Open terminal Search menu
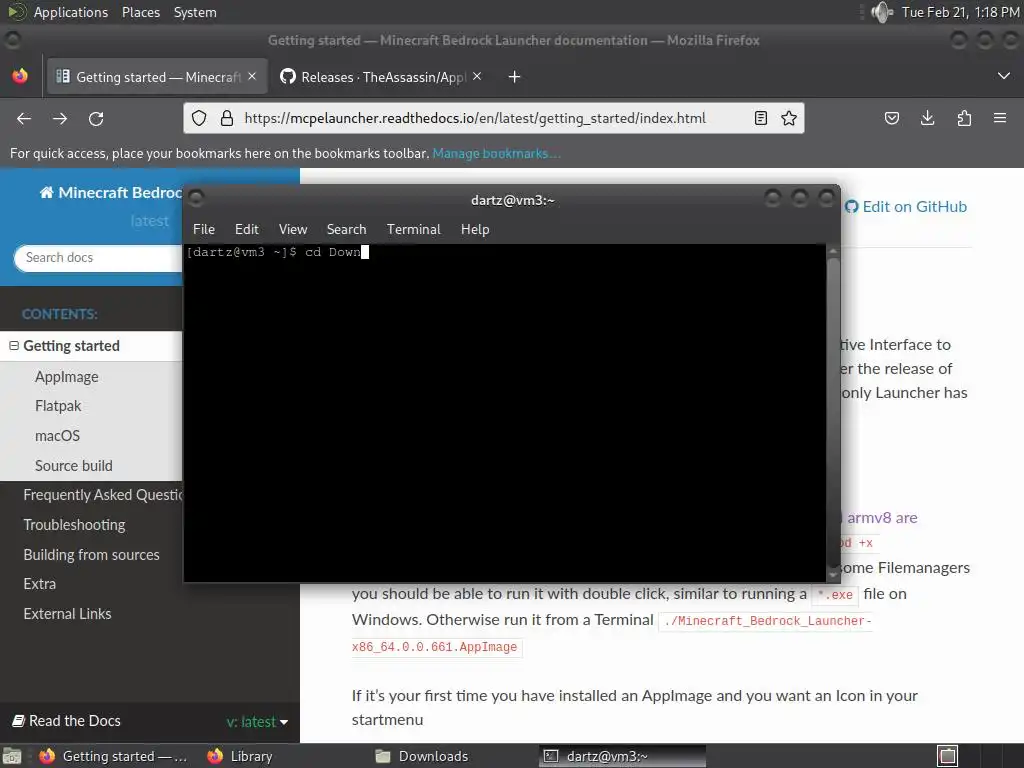The height and width of the screenshot is (768, 1024). [x=346, y=229]
